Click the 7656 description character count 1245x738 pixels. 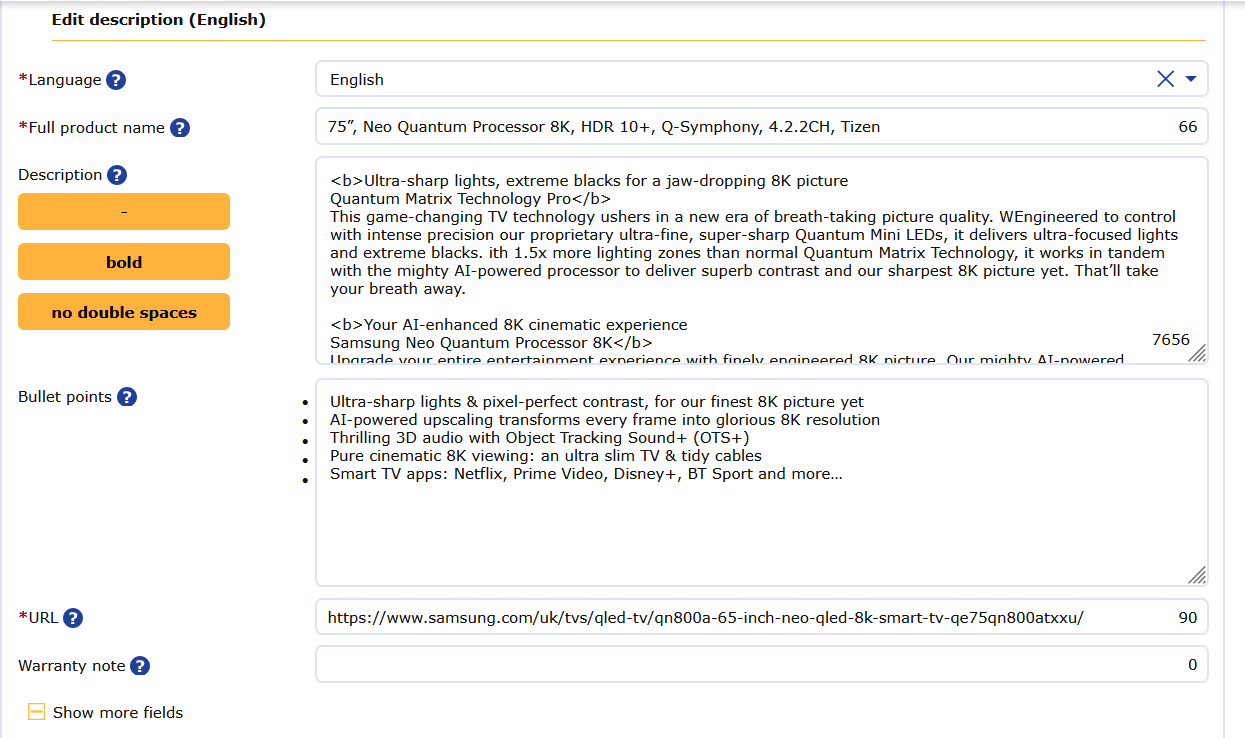pos(1171,340)
